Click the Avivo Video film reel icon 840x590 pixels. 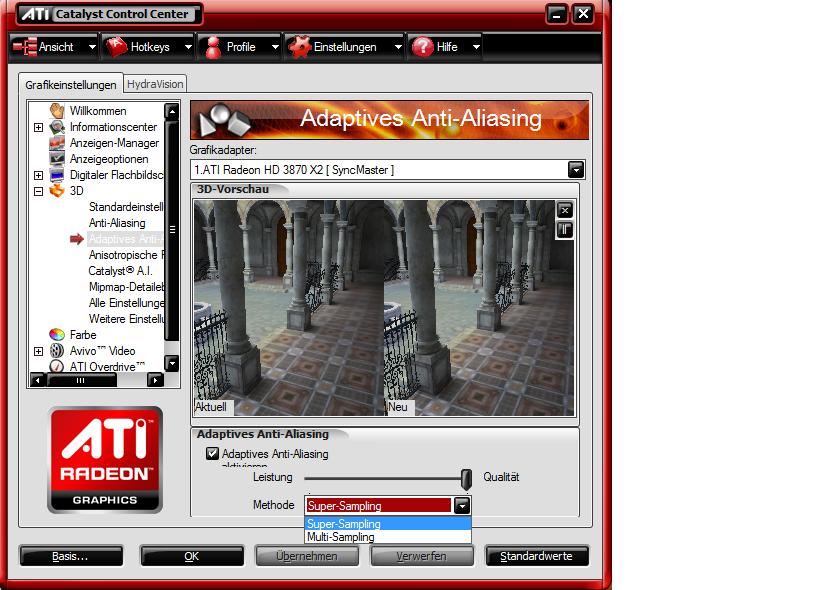tap(57, 350)
